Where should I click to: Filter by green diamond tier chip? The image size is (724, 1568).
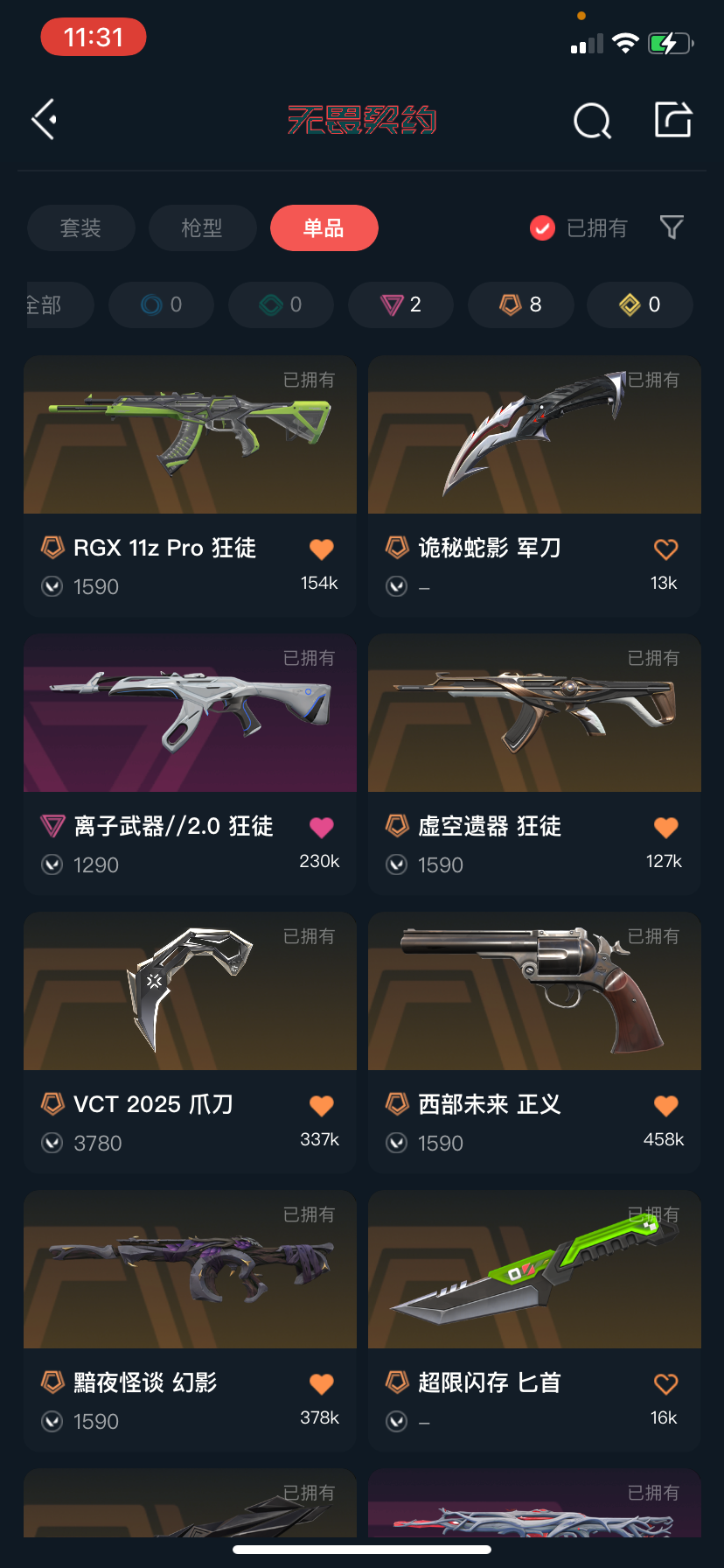click(281, 304)
